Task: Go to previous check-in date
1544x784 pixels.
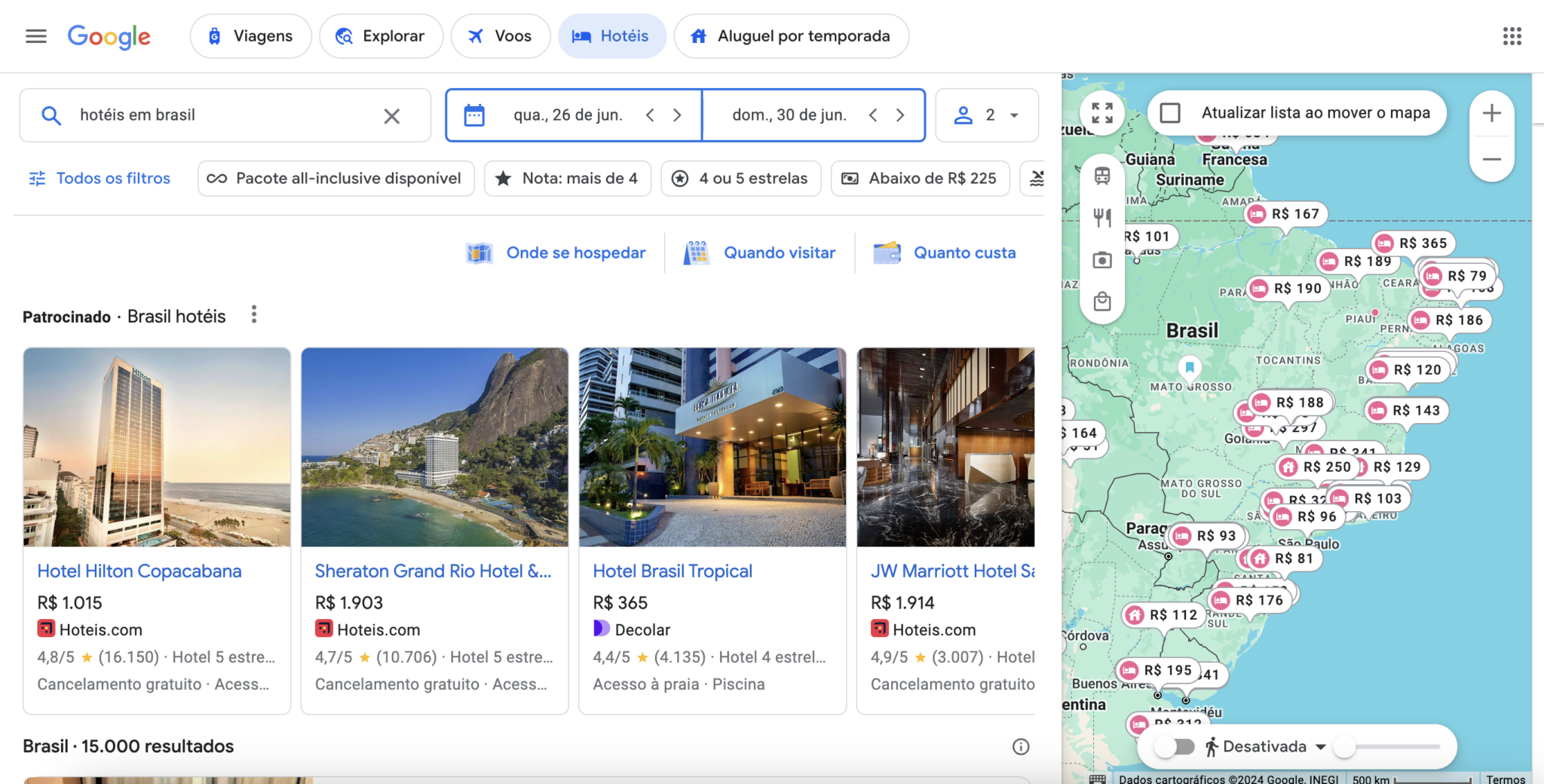Action: [x=650, y=115]
